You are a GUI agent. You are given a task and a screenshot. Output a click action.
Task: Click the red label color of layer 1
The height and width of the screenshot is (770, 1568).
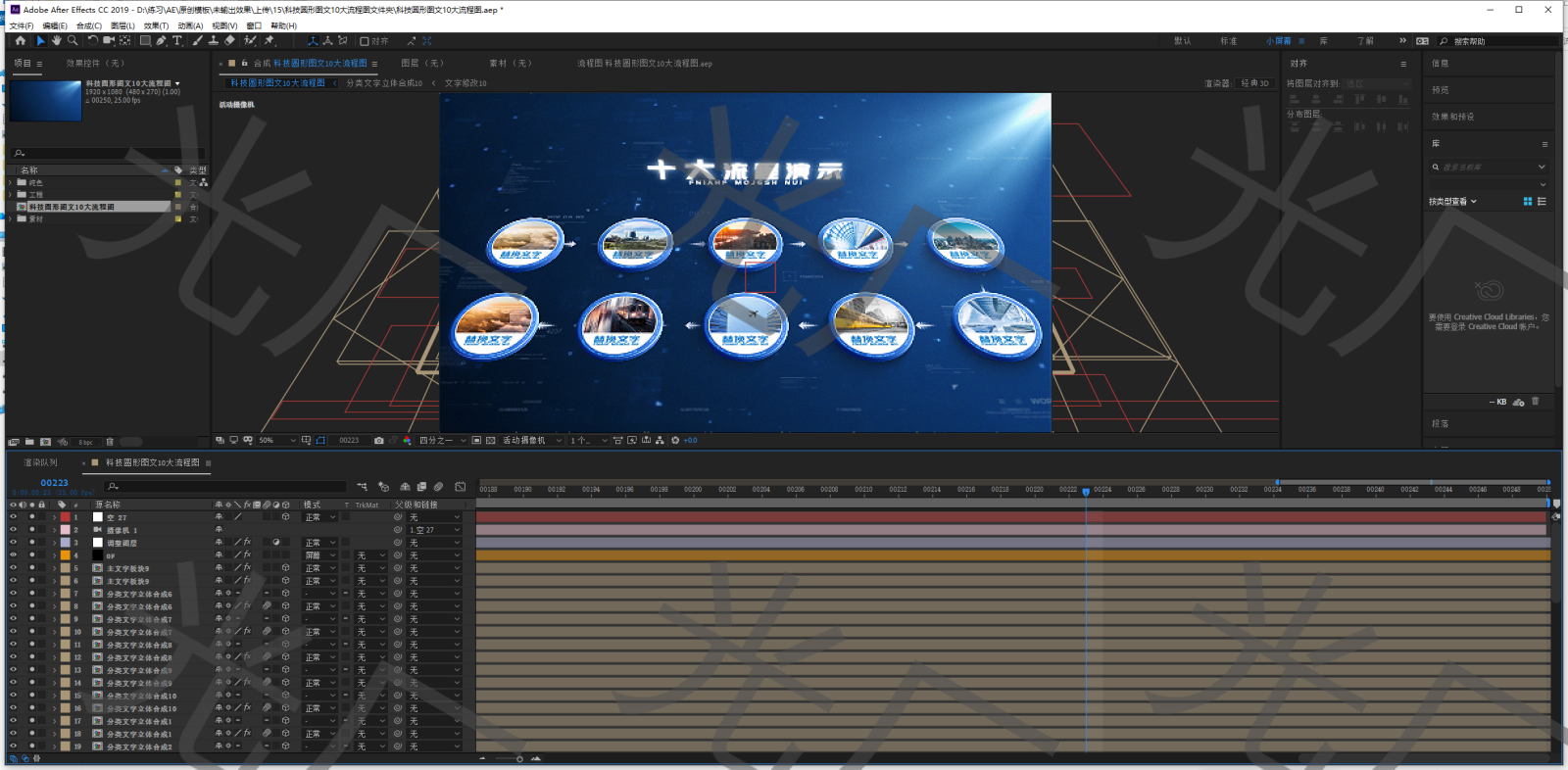pyautogui.click(x=66, y=517)
